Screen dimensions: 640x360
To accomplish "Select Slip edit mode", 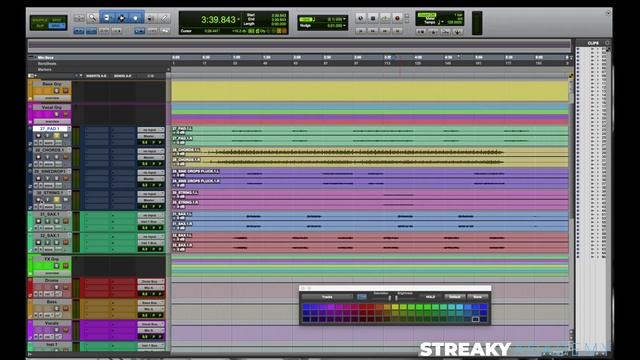I will pos(40,26).
